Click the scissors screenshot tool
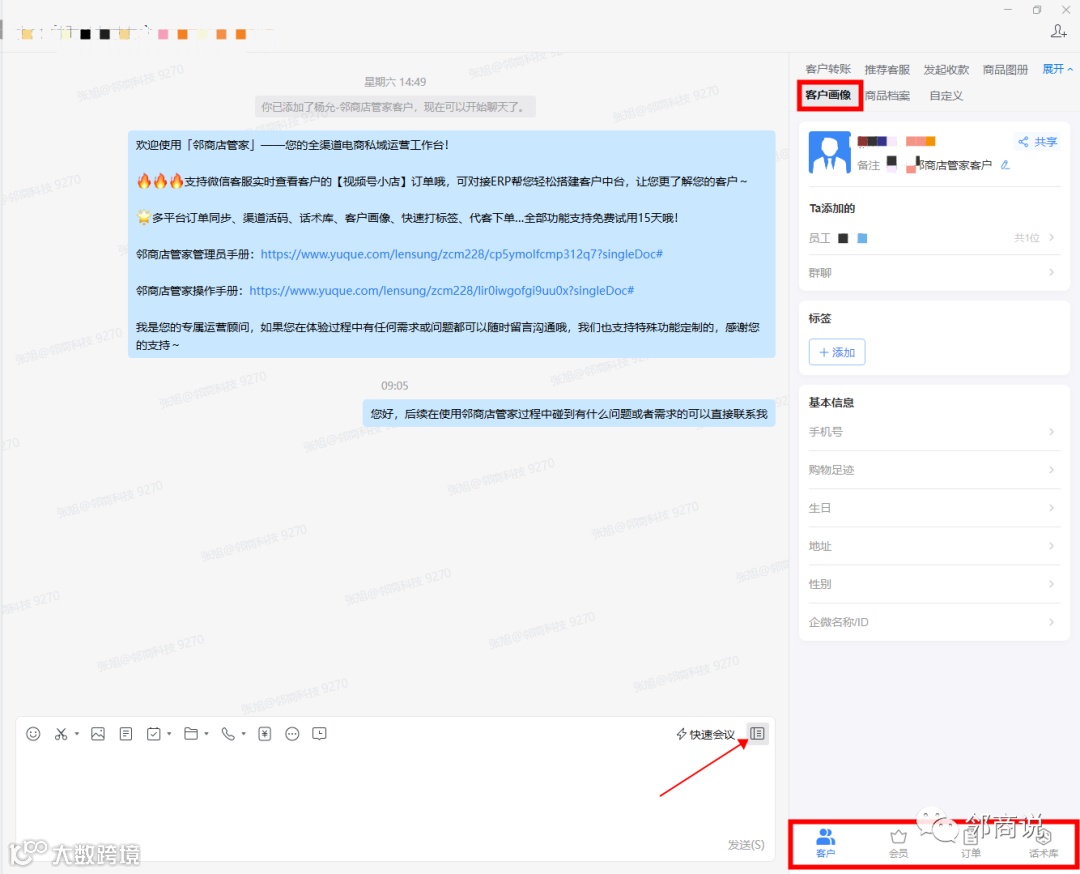The height and width of the screenshot is (874, 1080). click(61, 734)
